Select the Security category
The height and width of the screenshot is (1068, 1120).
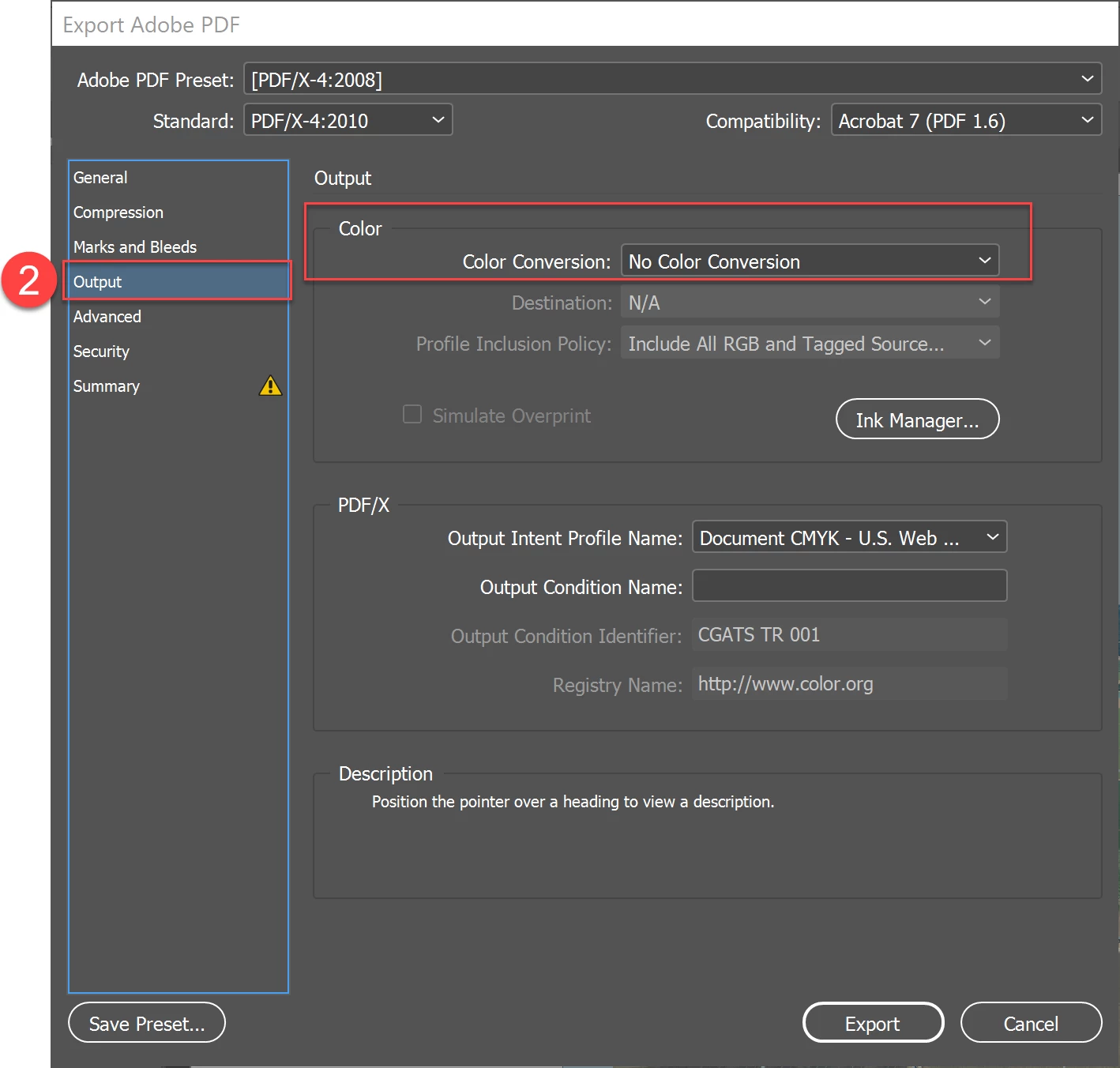179,352
